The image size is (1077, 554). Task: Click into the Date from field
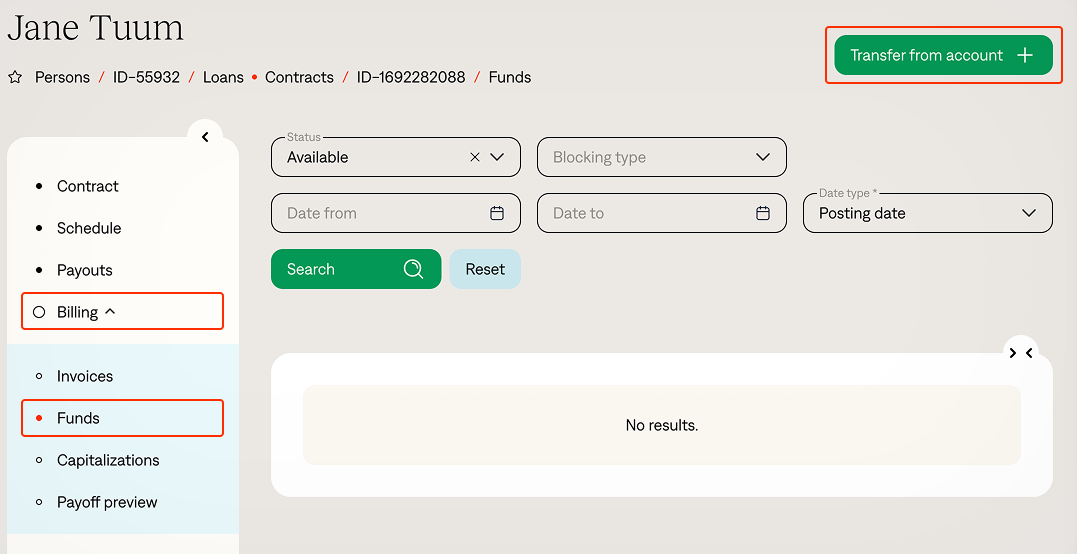[380, 213]
